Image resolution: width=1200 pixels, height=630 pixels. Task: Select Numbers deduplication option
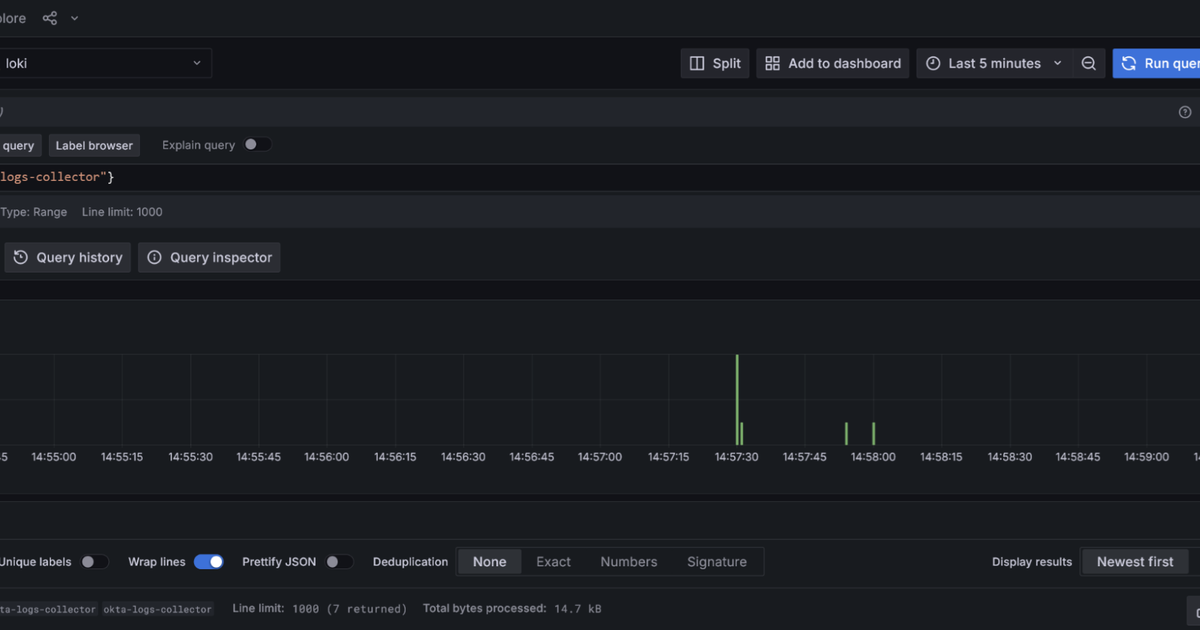629,562
